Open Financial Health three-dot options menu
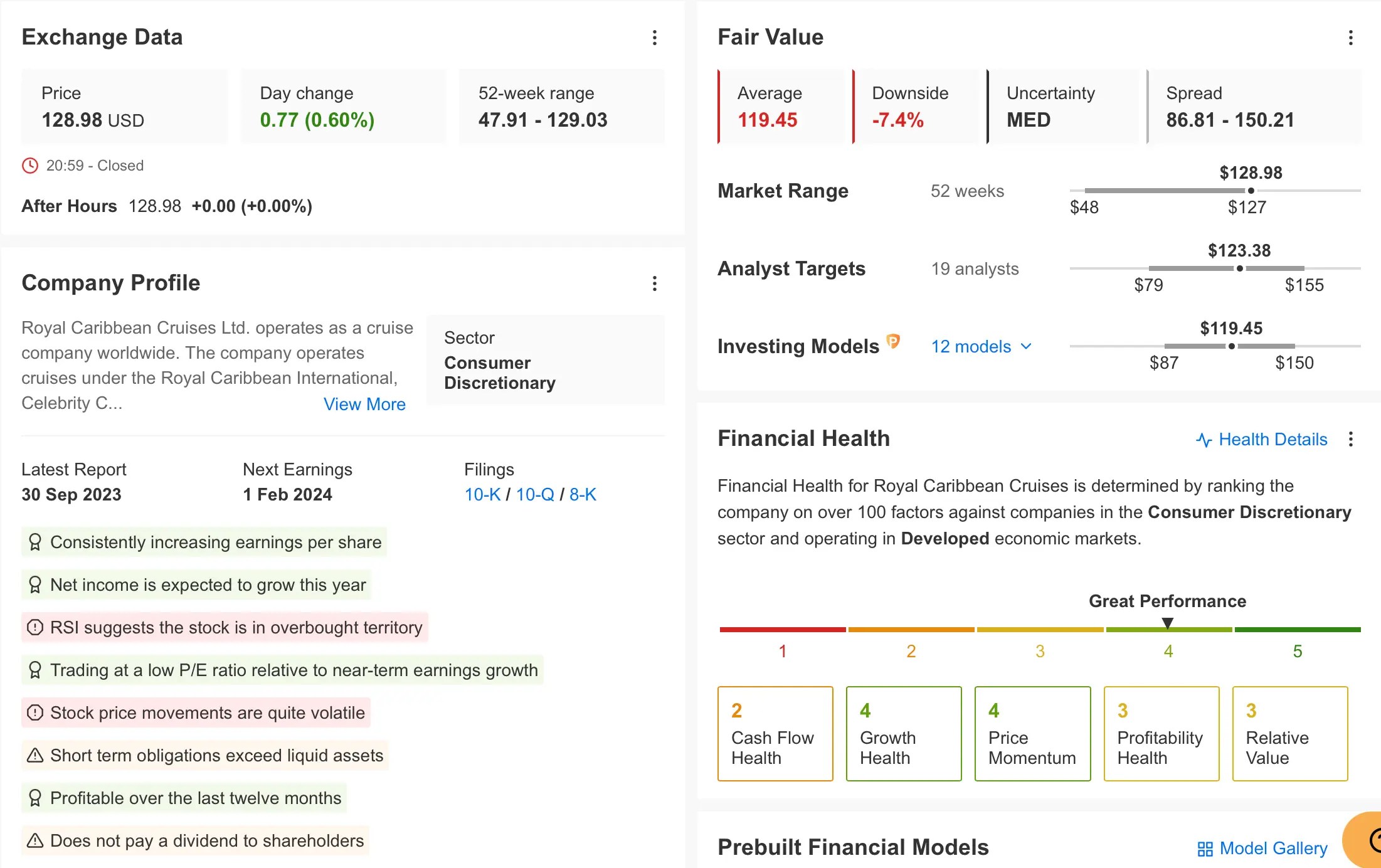 click(1351, 439)
